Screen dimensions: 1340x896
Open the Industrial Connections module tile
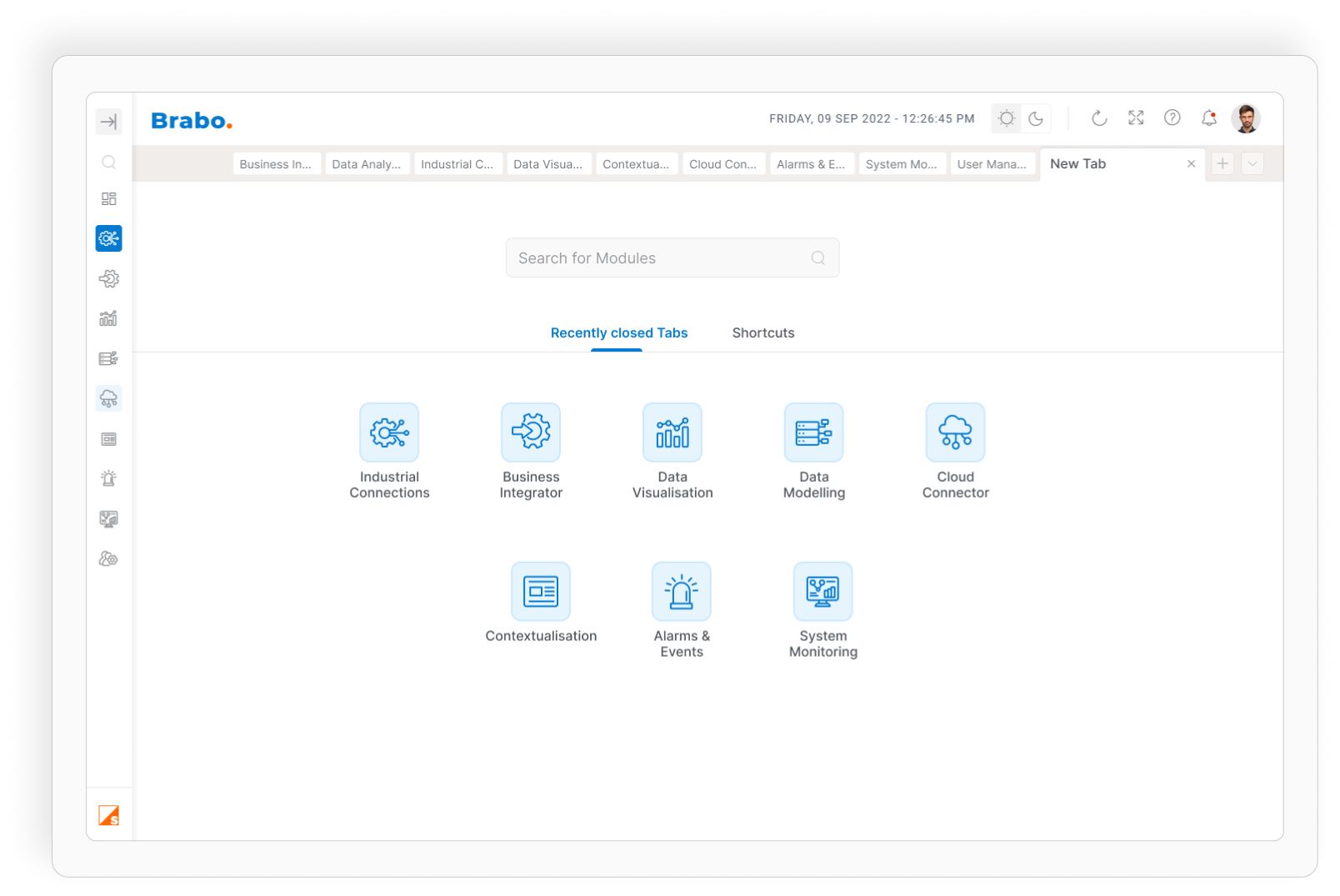pos(389,433)
